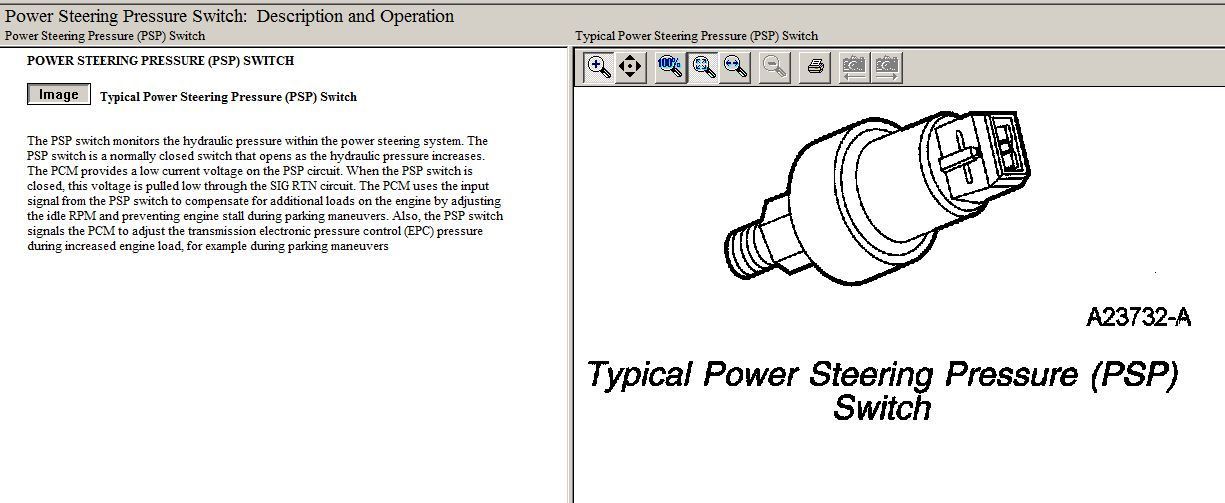Activate the pan arrows tool
The height and width of the screenshot is (503, 1225).
coord(630,67)
